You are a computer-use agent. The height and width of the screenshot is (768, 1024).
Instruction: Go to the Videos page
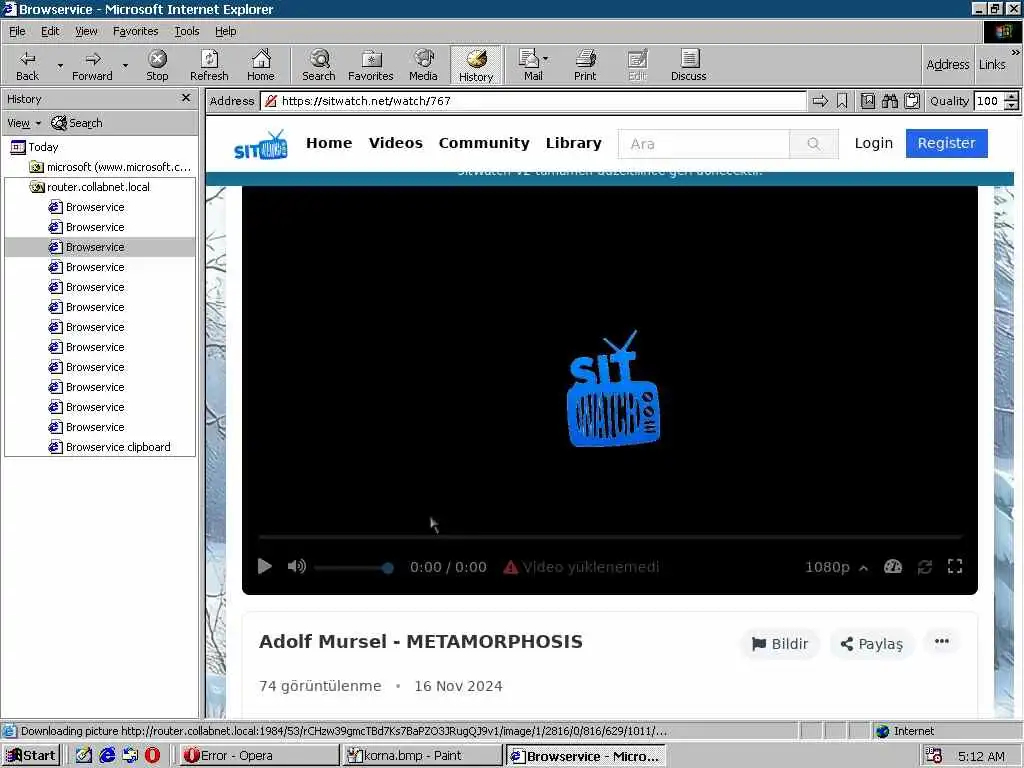coord(396,143)
